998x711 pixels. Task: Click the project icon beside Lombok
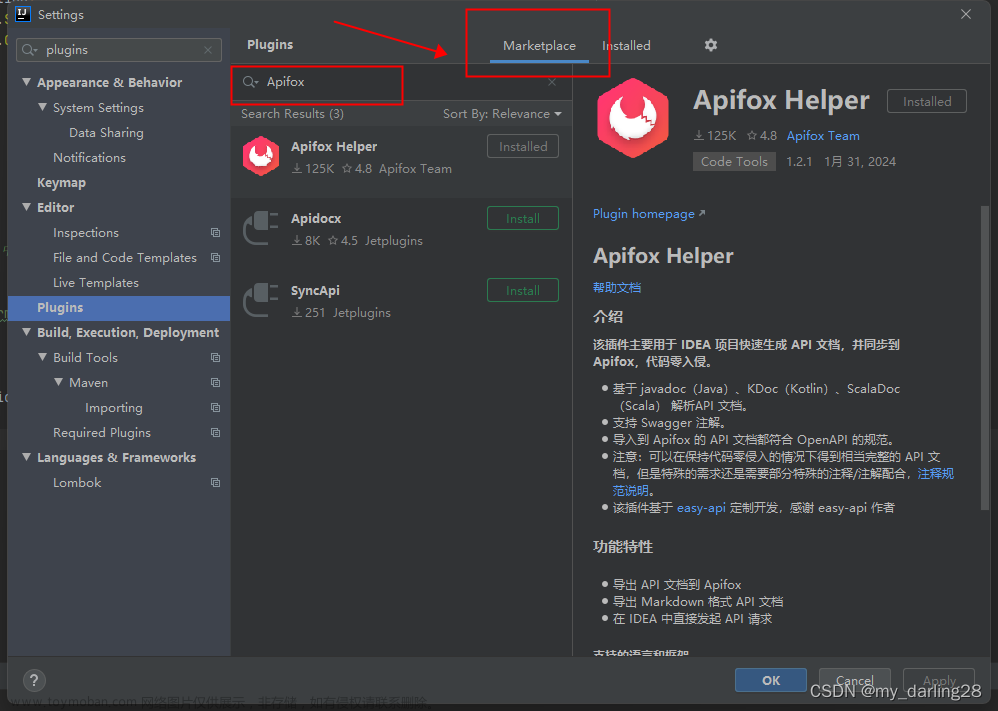[216, 482]
